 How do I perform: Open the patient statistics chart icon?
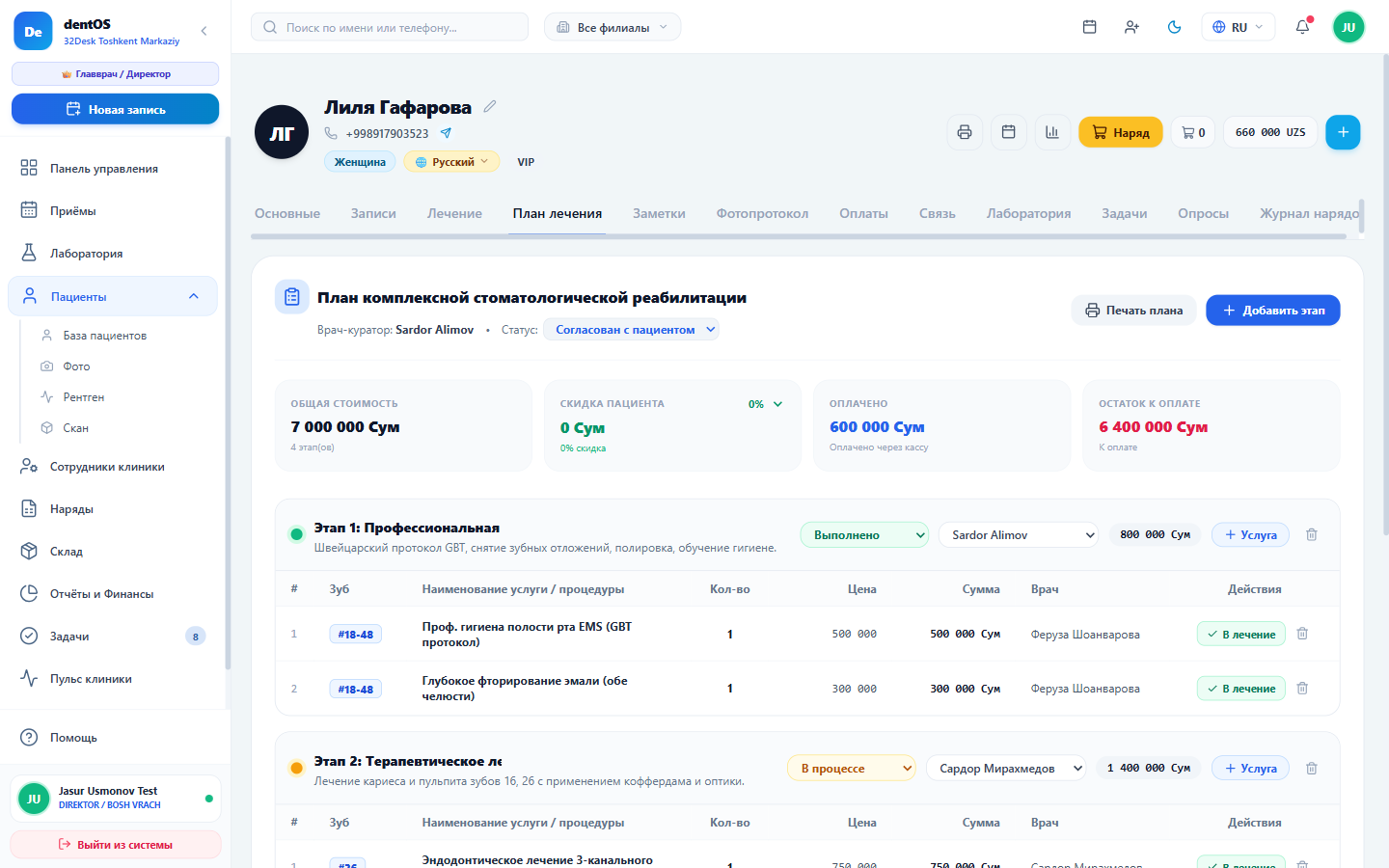point(1052,132)
